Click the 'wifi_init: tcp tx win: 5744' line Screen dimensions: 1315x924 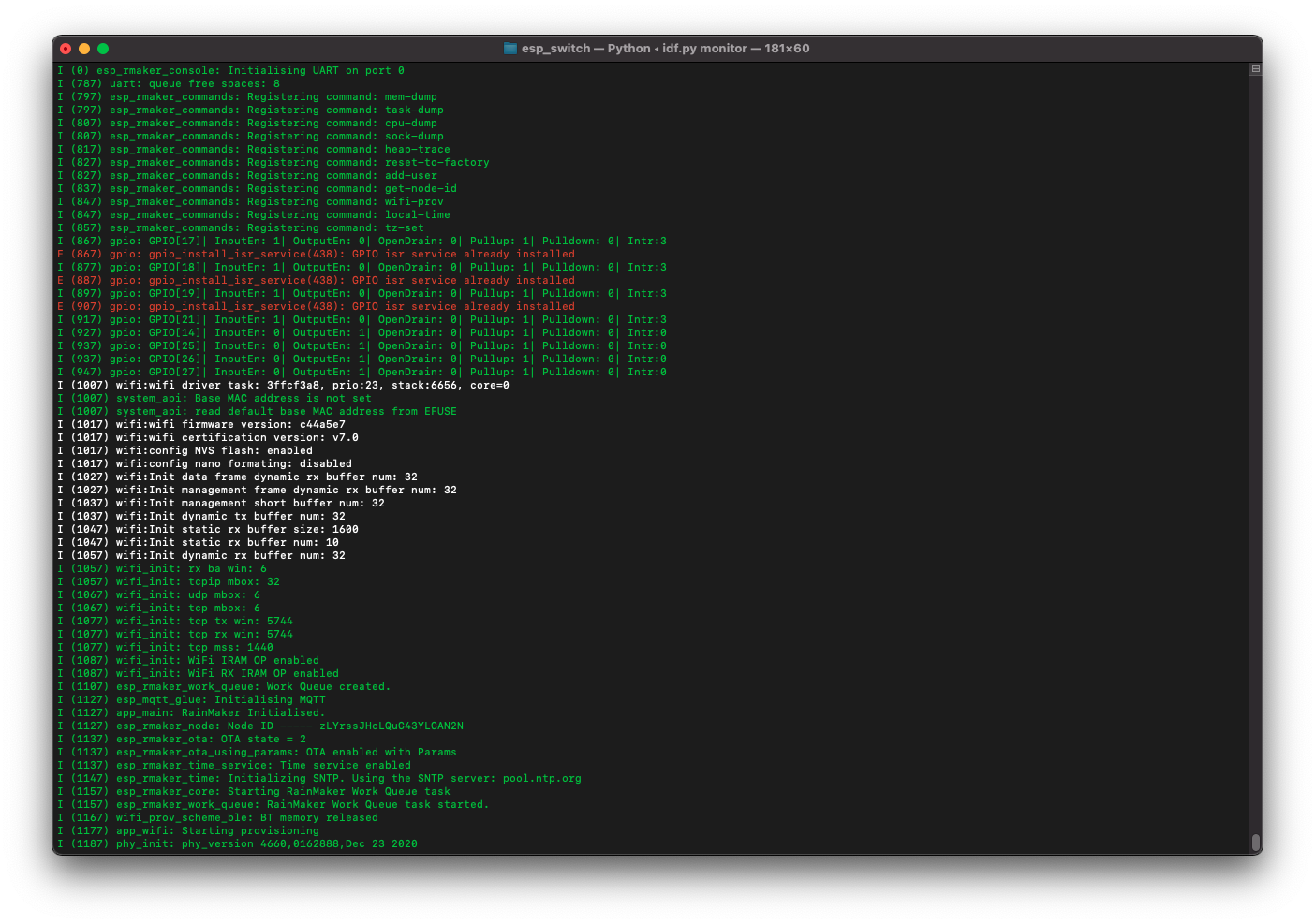175,621
